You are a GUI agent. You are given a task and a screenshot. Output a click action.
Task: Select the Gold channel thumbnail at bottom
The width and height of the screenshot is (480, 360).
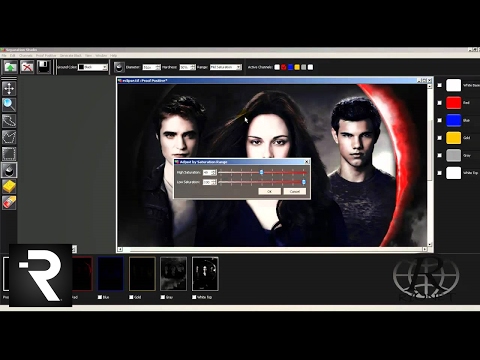[x=142, y=274]
